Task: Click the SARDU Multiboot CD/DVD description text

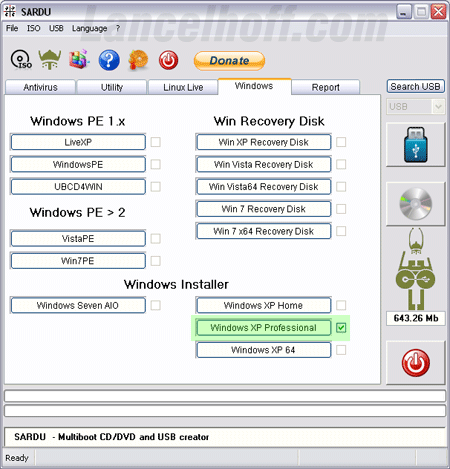Action: click(112, 437)
